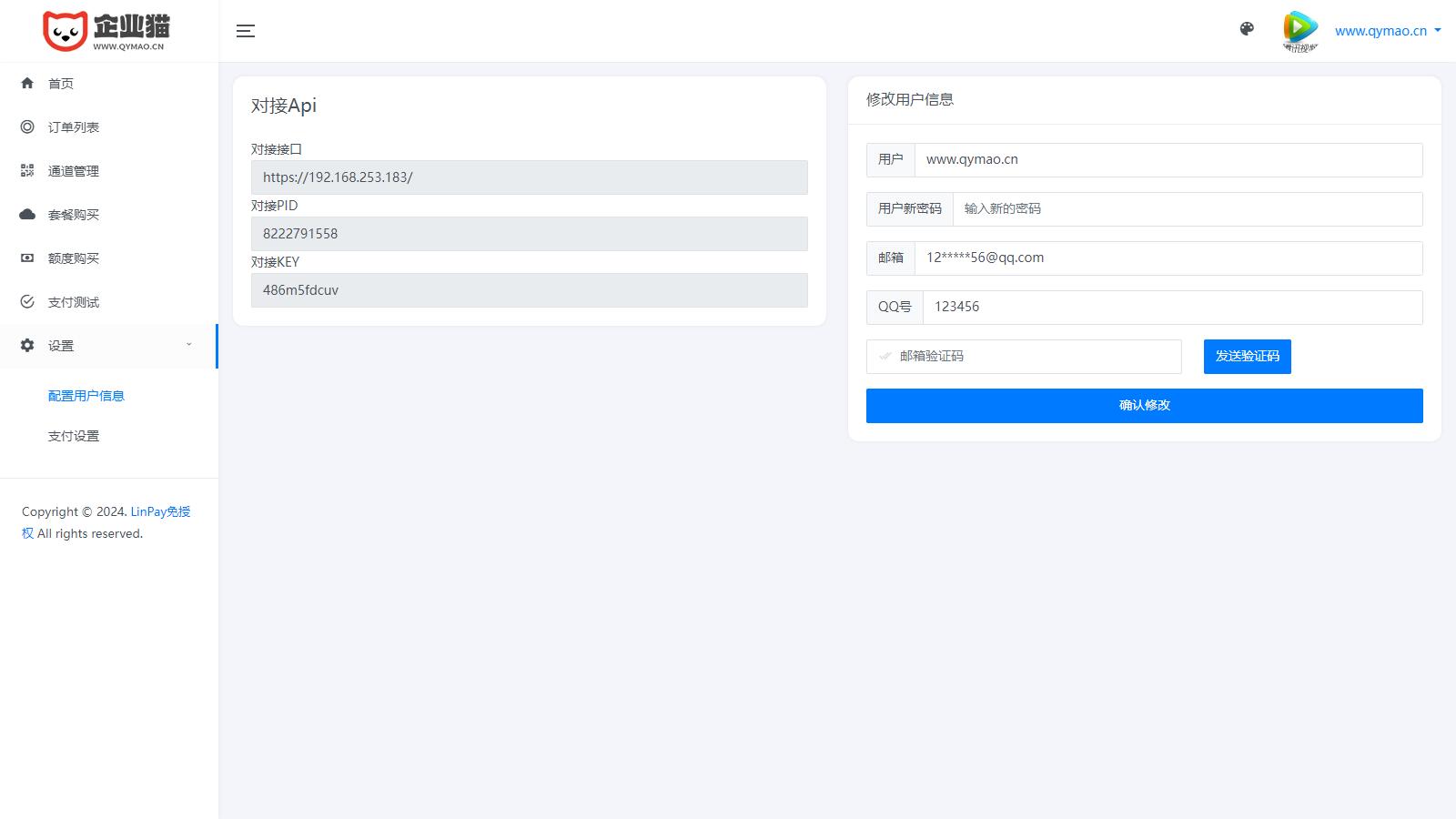Open the www.qymao.cn account dropdown
The width and height of the screenshot is (1456, 819).
1388,31
